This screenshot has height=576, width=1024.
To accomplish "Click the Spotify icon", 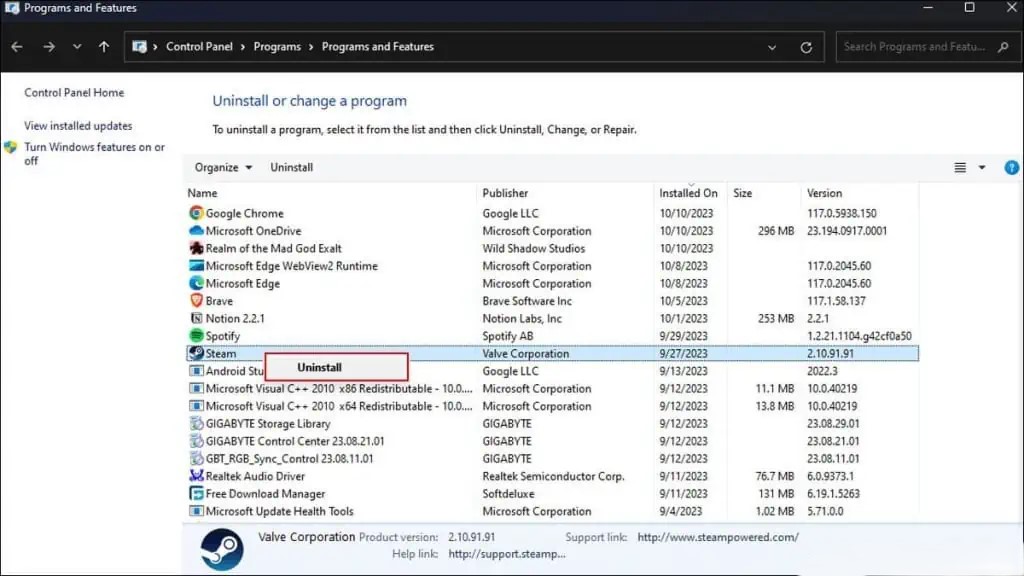I will tap(198, 336).
